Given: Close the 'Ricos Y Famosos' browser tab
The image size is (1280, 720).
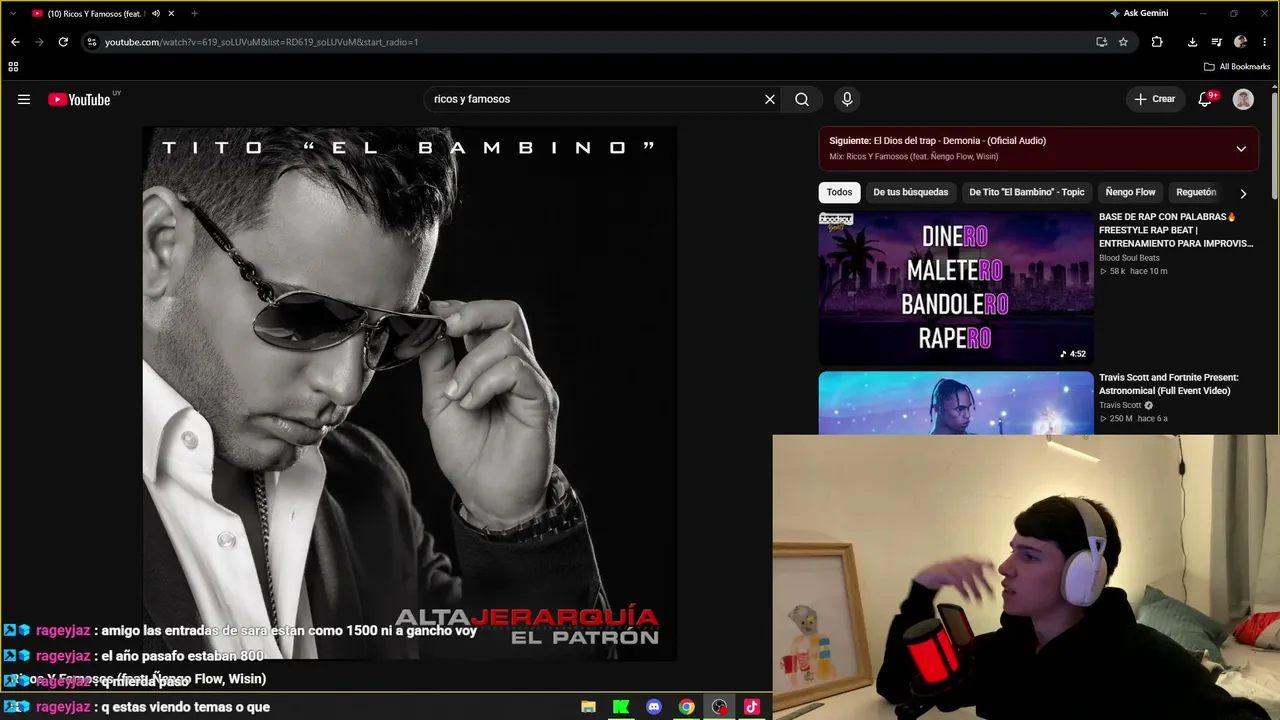Looking at the screenshot, I should (171, 14).
